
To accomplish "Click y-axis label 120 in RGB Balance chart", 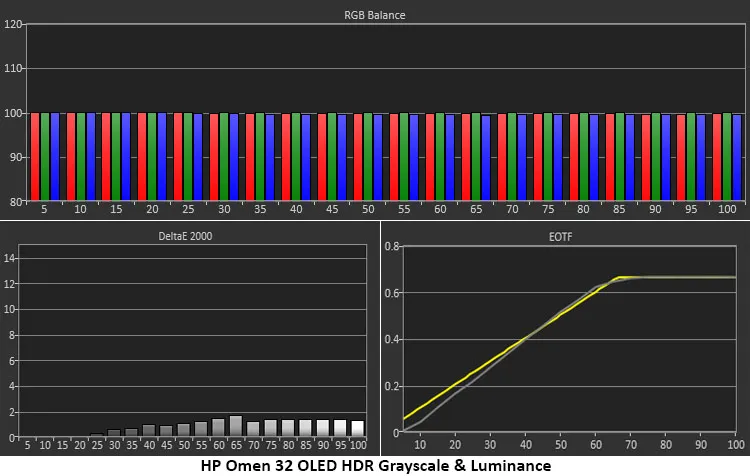I will [x=13, y=24].
